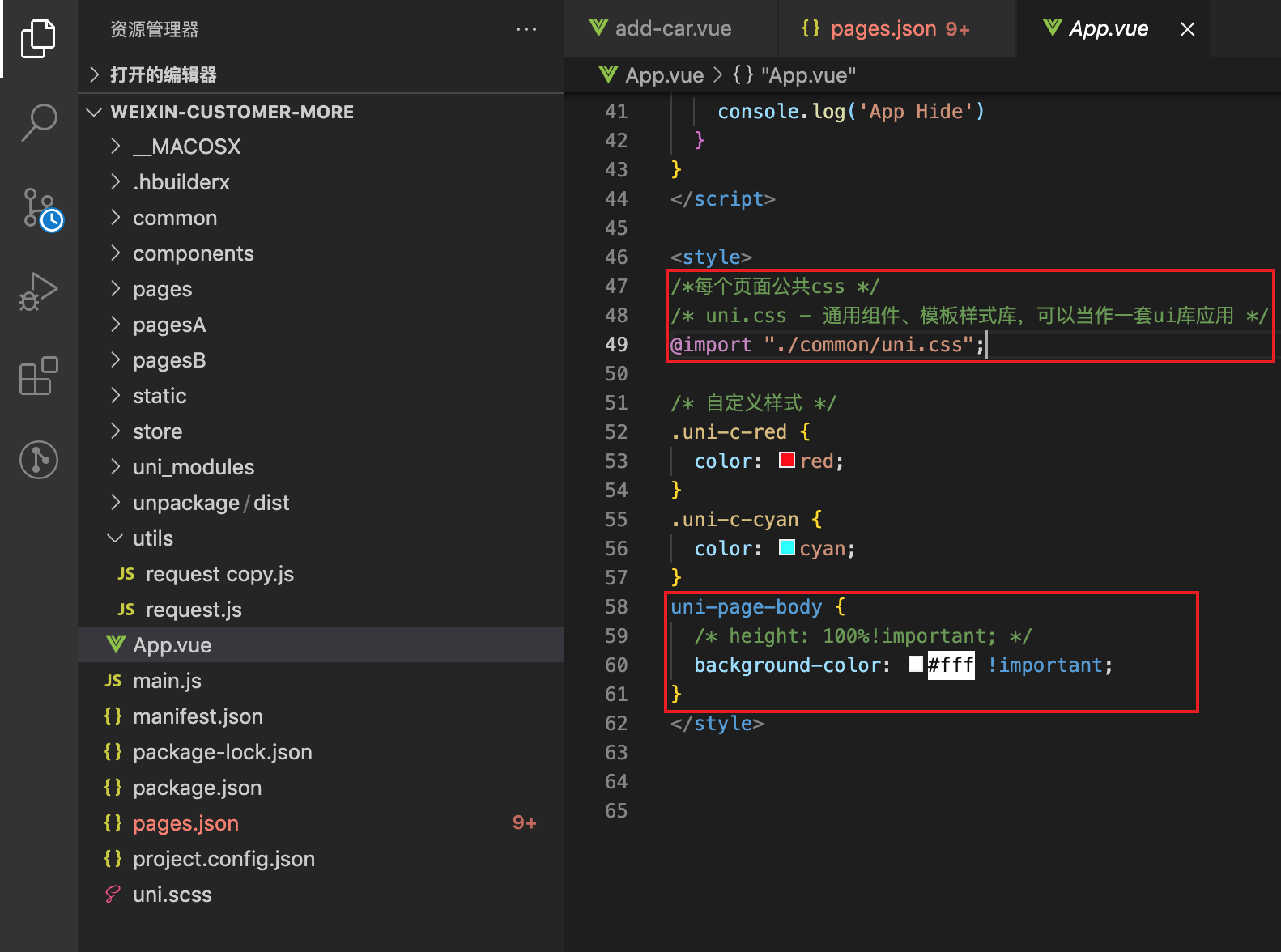Click App.vue breadcrumb segment
The image size is (1281, 952).
tap(664, 75)
